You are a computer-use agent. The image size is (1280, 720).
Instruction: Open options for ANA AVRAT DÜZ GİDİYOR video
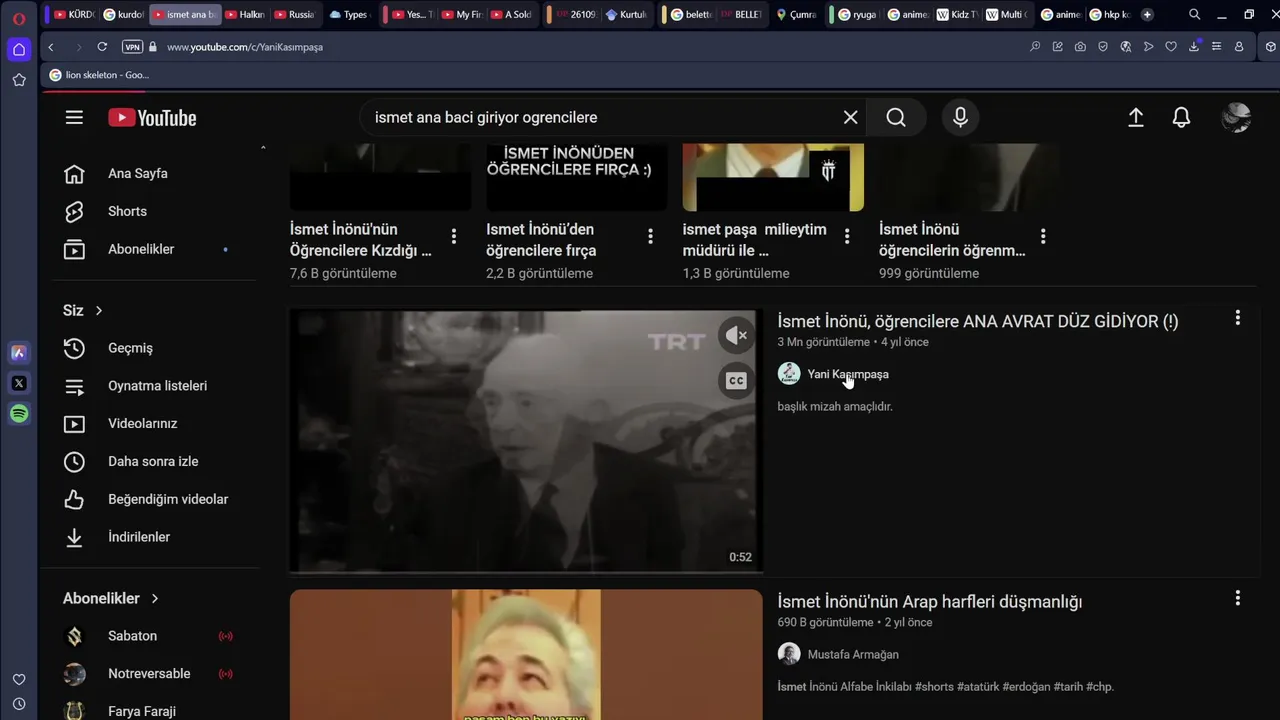(1238, 318)
